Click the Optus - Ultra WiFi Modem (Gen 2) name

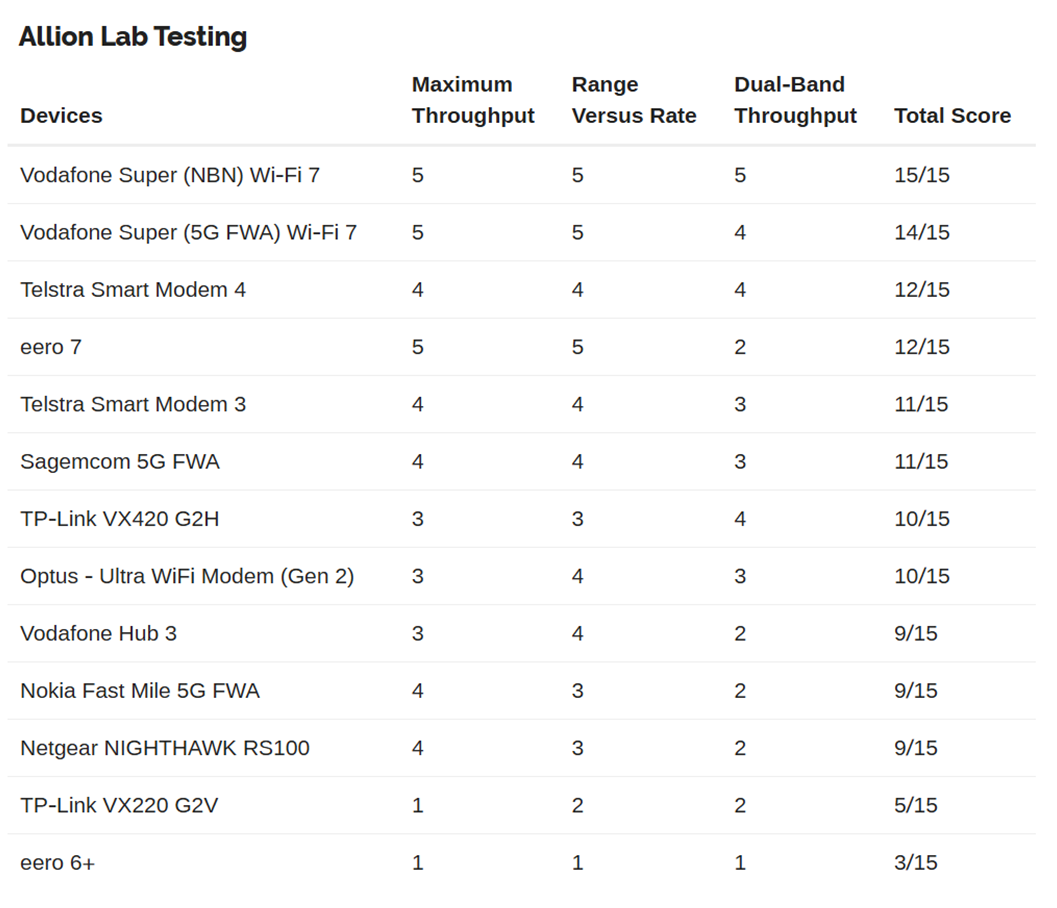point(187,576)
